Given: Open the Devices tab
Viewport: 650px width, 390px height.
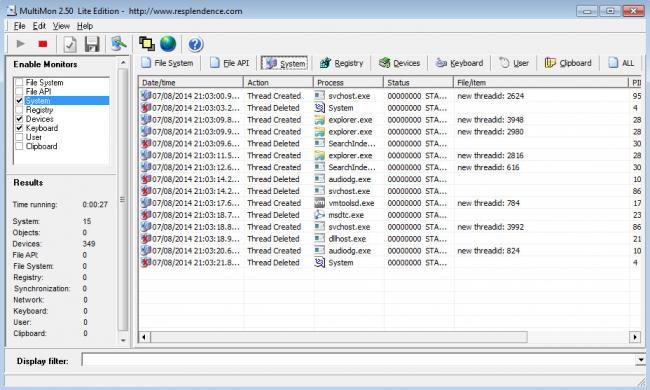Looking at the screenshot, I should point(400,63).
